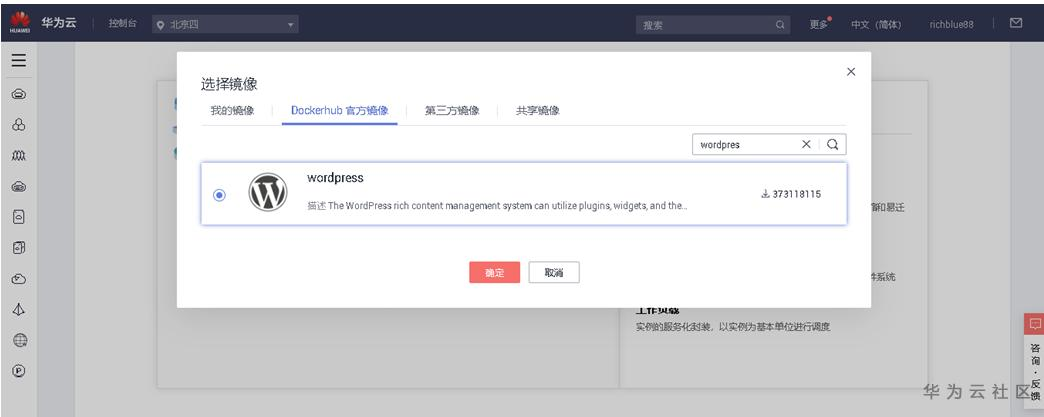Click the first cloud icon in sidebar
1044x417 pixels.
19,95
